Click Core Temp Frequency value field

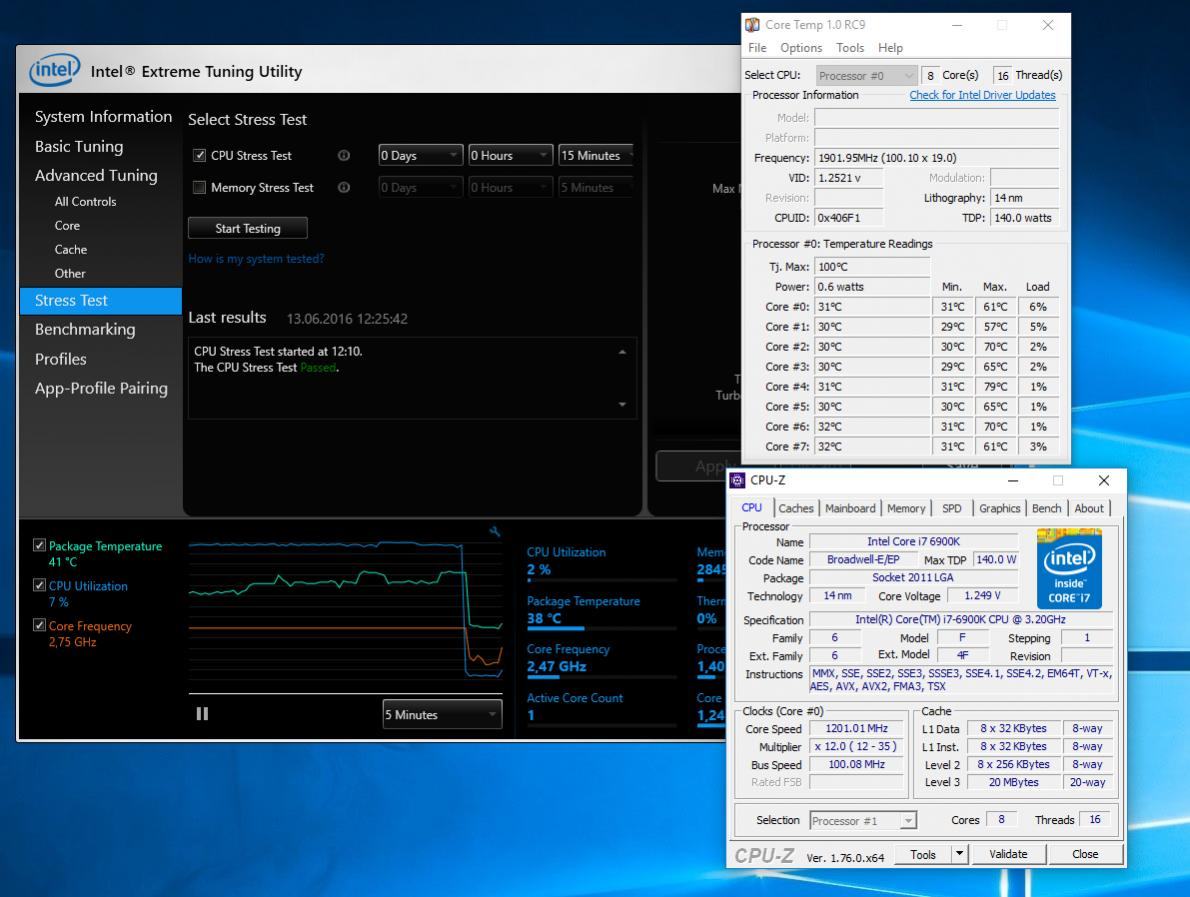[937, 158]
